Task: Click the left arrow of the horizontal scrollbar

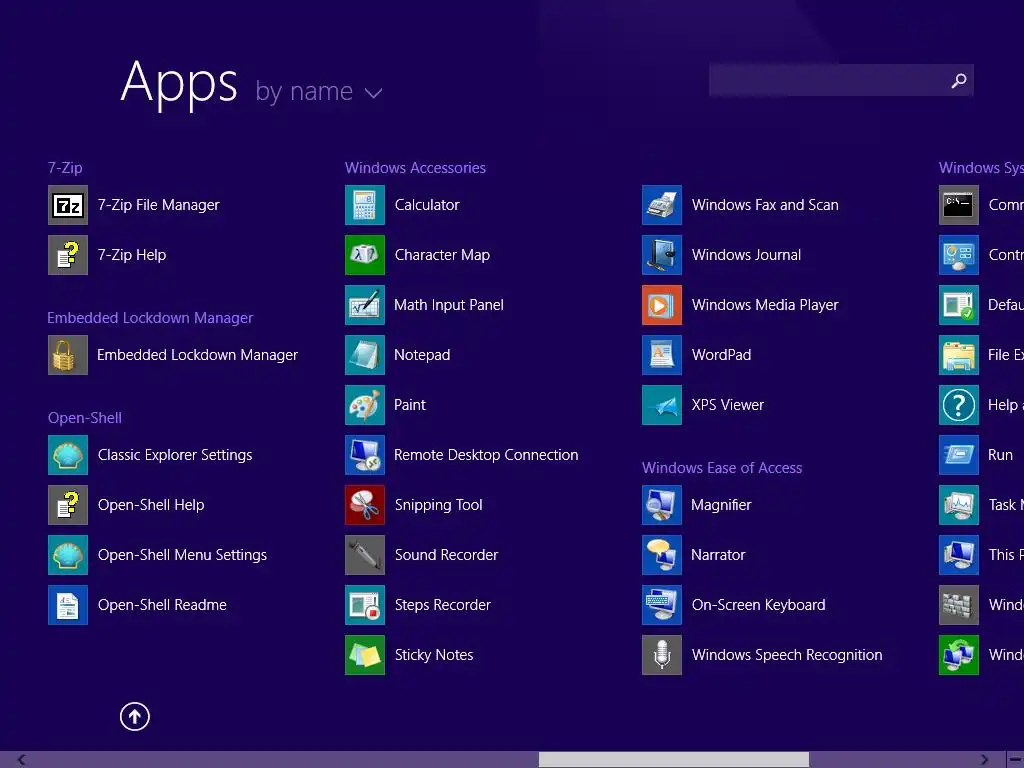Action: click(21, 760)
